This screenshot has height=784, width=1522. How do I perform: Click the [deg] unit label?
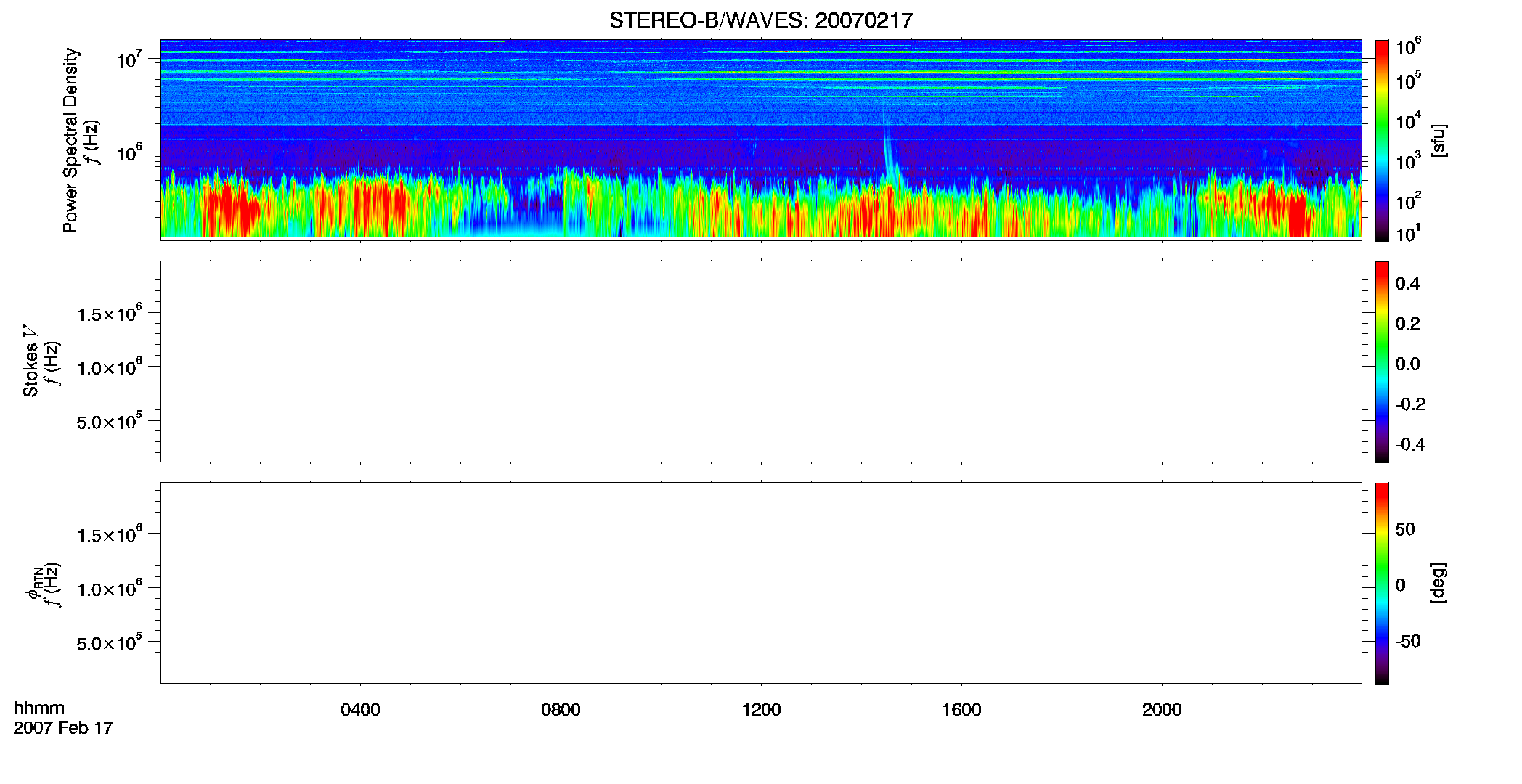tap(1438, 583)
